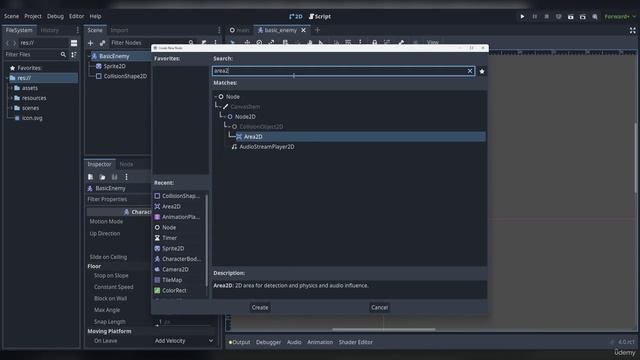Pick Area2D icon in Recent list
This screenshot has width=640, height=360.
157,207
